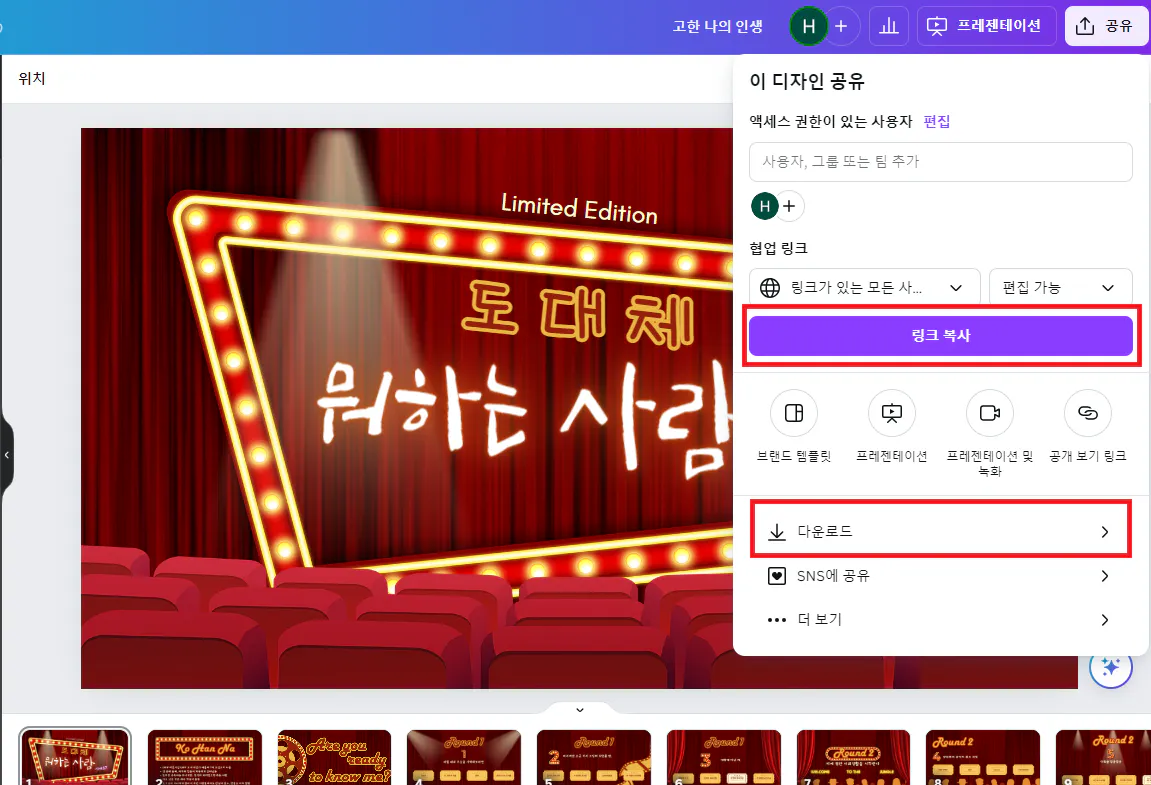Choose the 브랜드 템플릿 icon
The width and height of the screenshot is (1151, 785).
coord(794,413)
